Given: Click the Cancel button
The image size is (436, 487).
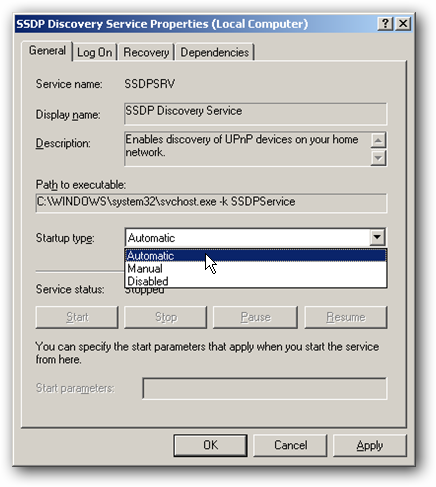Looking at the screenshot, I should tap(290, 445).
